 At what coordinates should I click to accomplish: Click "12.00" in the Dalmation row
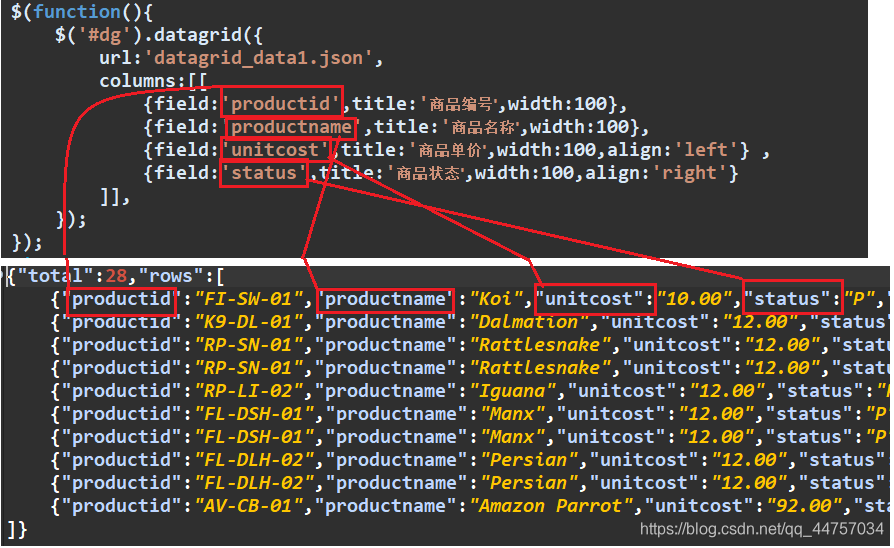tap(760, 322)
